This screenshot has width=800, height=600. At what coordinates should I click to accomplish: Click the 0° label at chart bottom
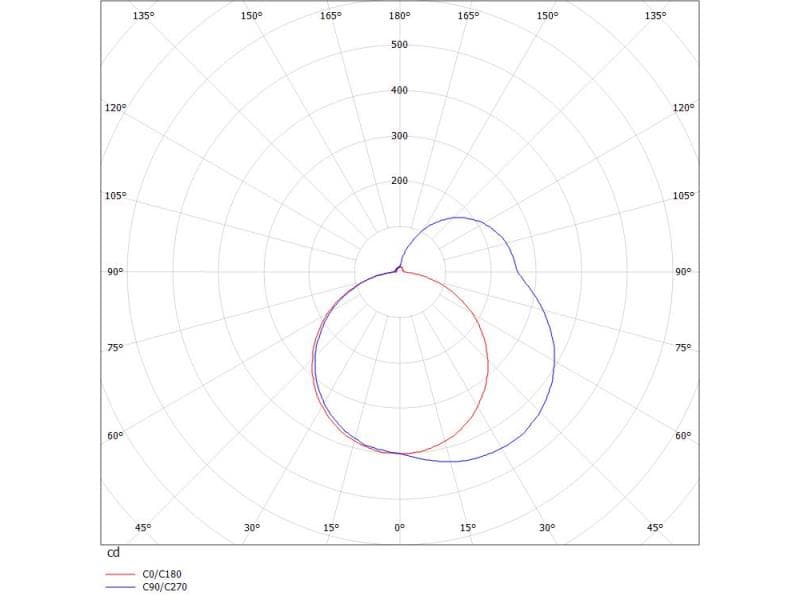coord(399,527)
